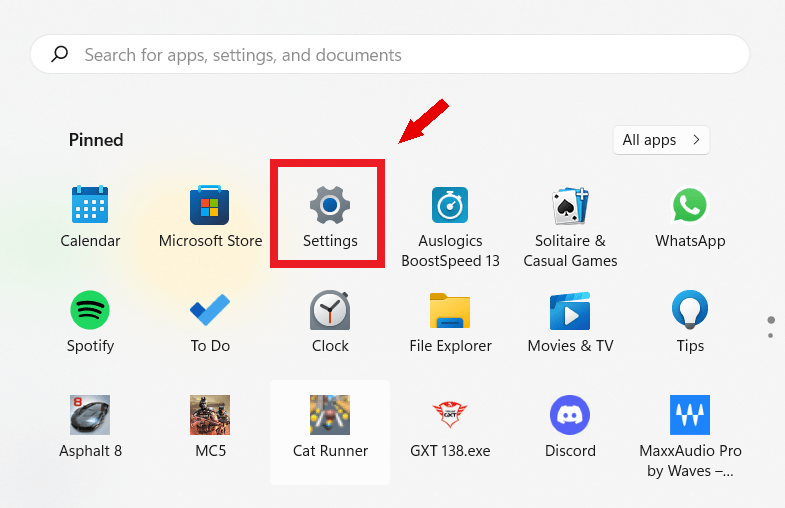Open the Settings gear app
Viewport: 785px width, 508px height.
pos(330,217)
